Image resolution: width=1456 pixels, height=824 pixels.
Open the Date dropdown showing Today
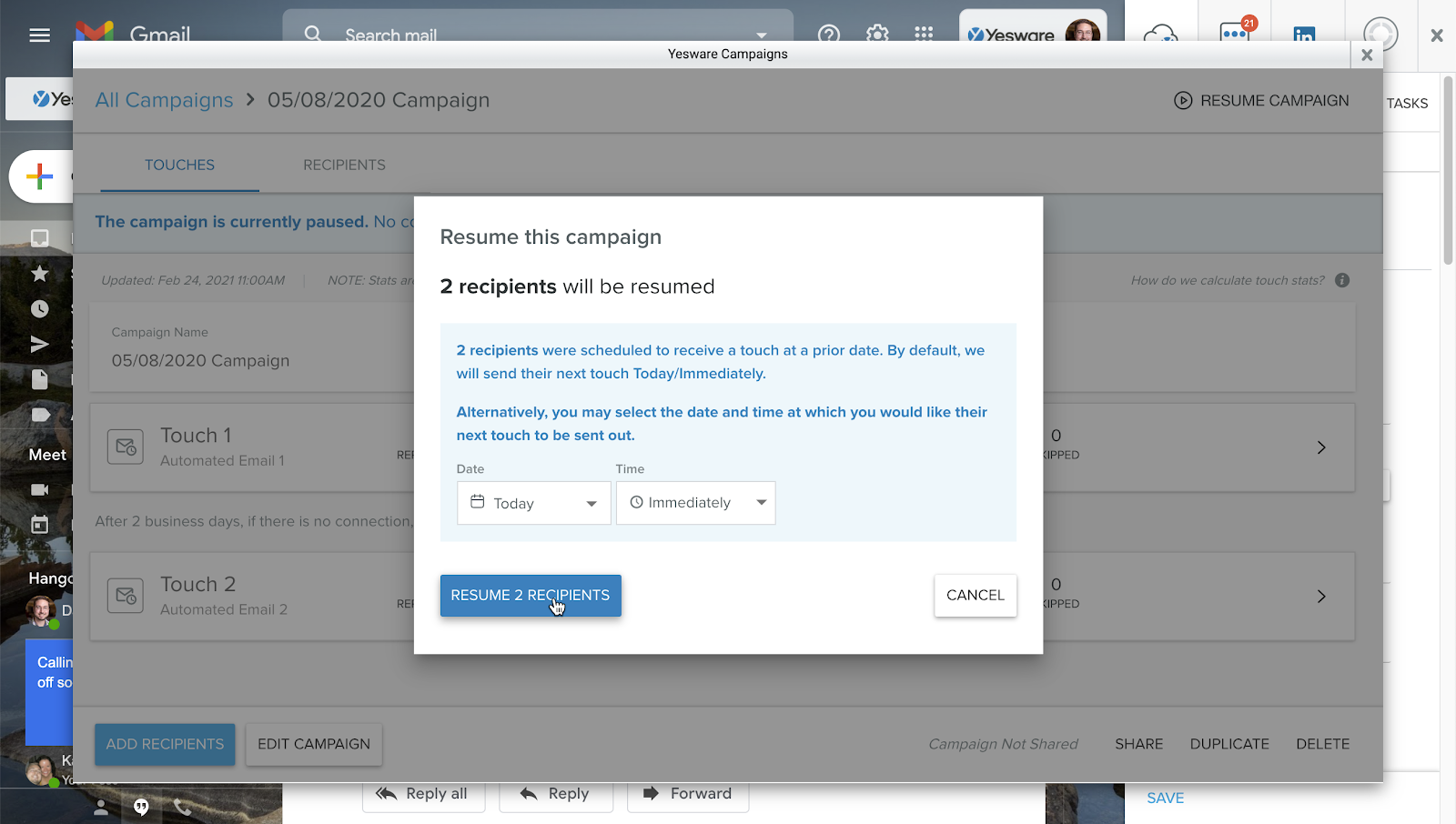click(533, 503)
